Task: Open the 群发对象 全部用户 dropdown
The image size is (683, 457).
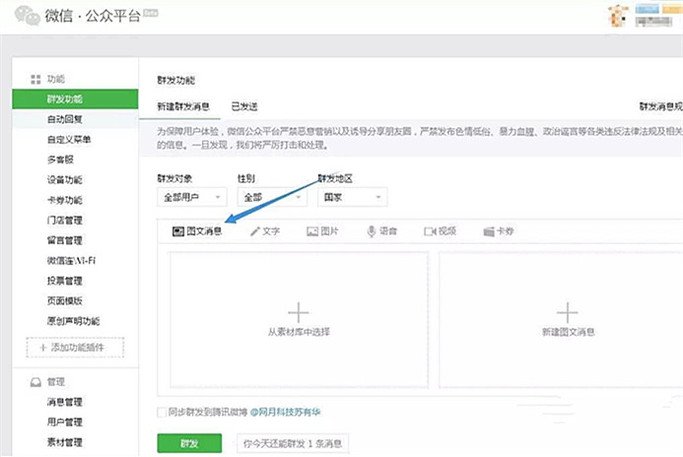Action: 192,197
